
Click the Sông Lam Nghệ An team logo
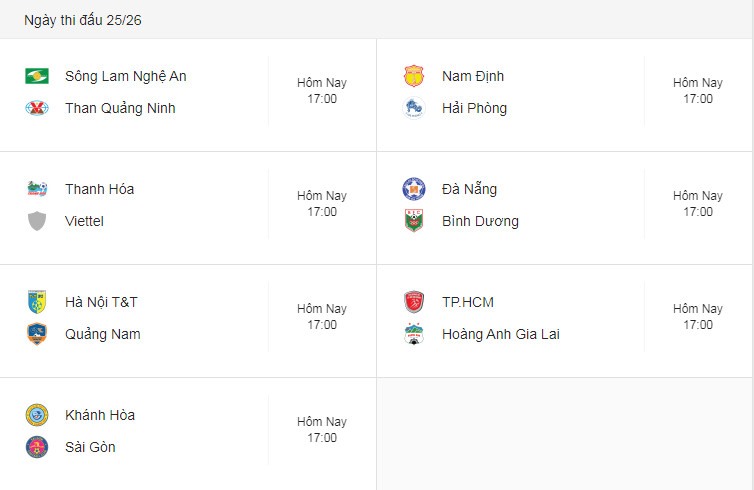coord(37,76)
